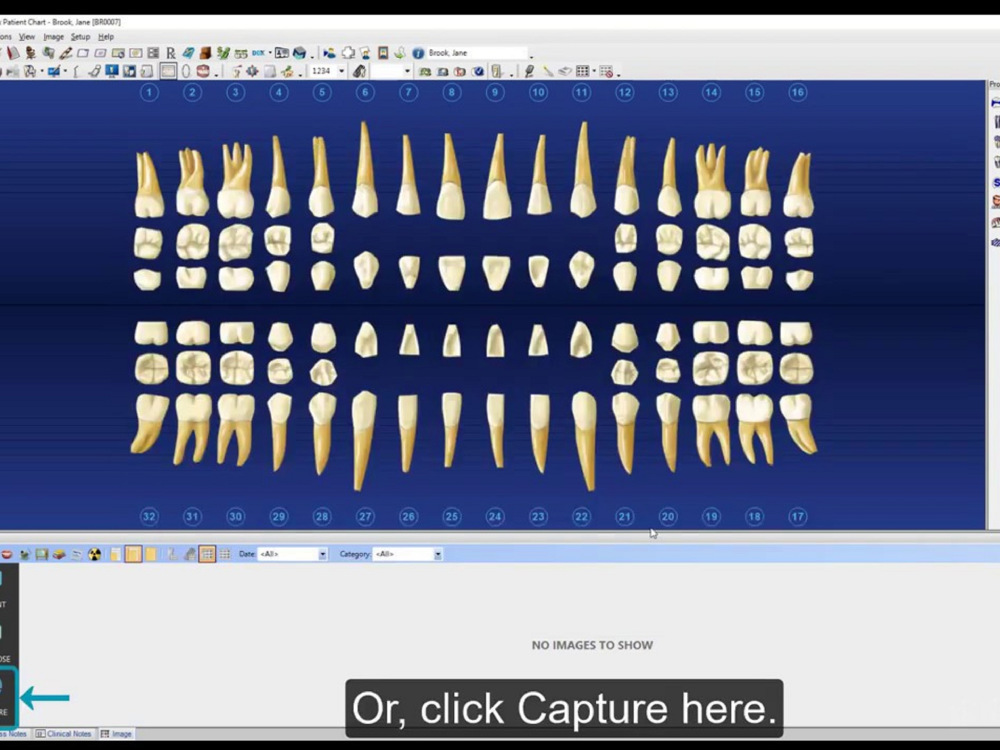Screen dimensions: 1000x750
Task: Open the dropdown arrow beside DDX icon
Action: (270, 53)
